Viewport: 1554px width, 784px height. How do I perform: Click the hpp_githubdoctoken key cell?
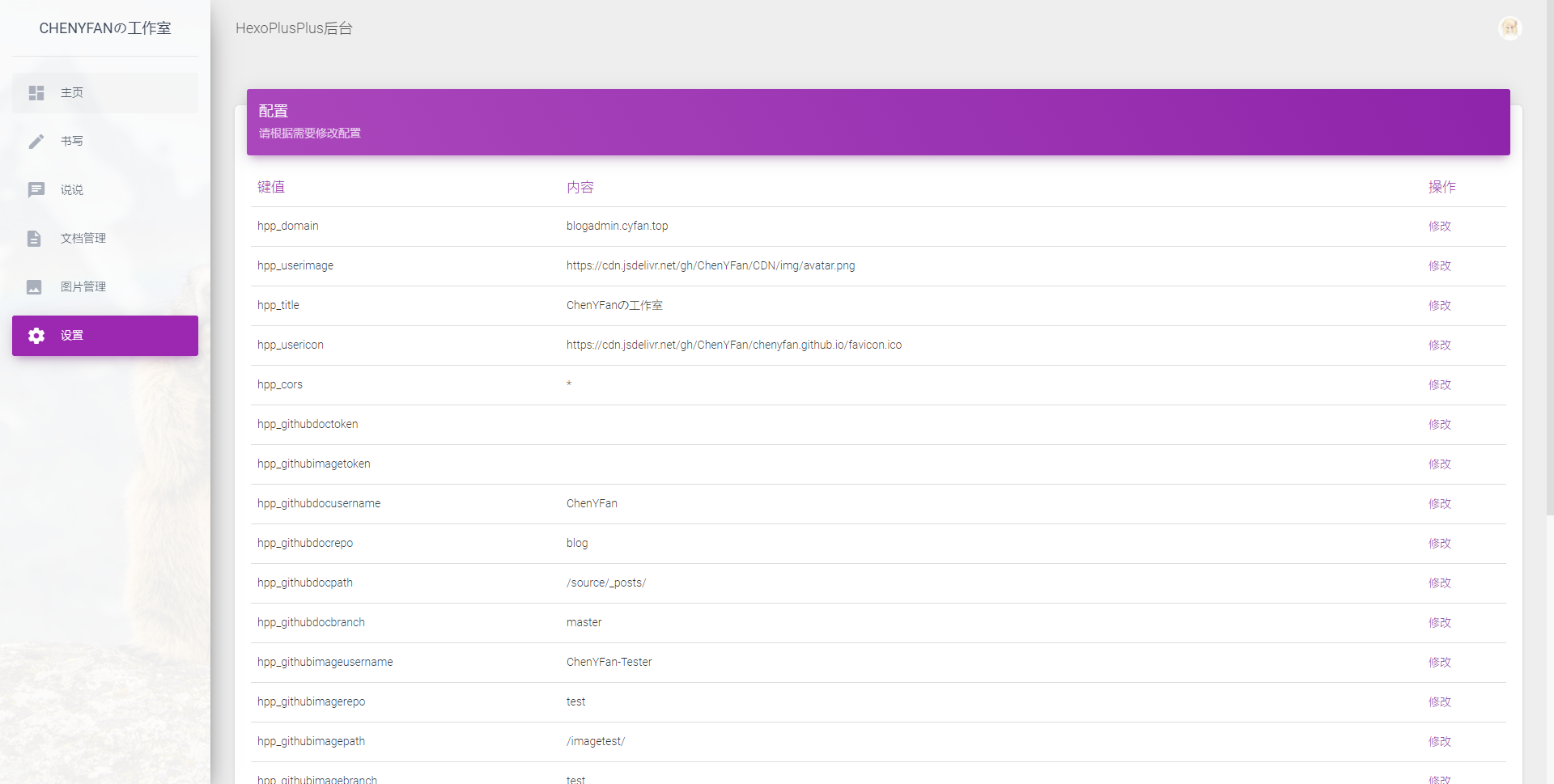click(308, 424)
